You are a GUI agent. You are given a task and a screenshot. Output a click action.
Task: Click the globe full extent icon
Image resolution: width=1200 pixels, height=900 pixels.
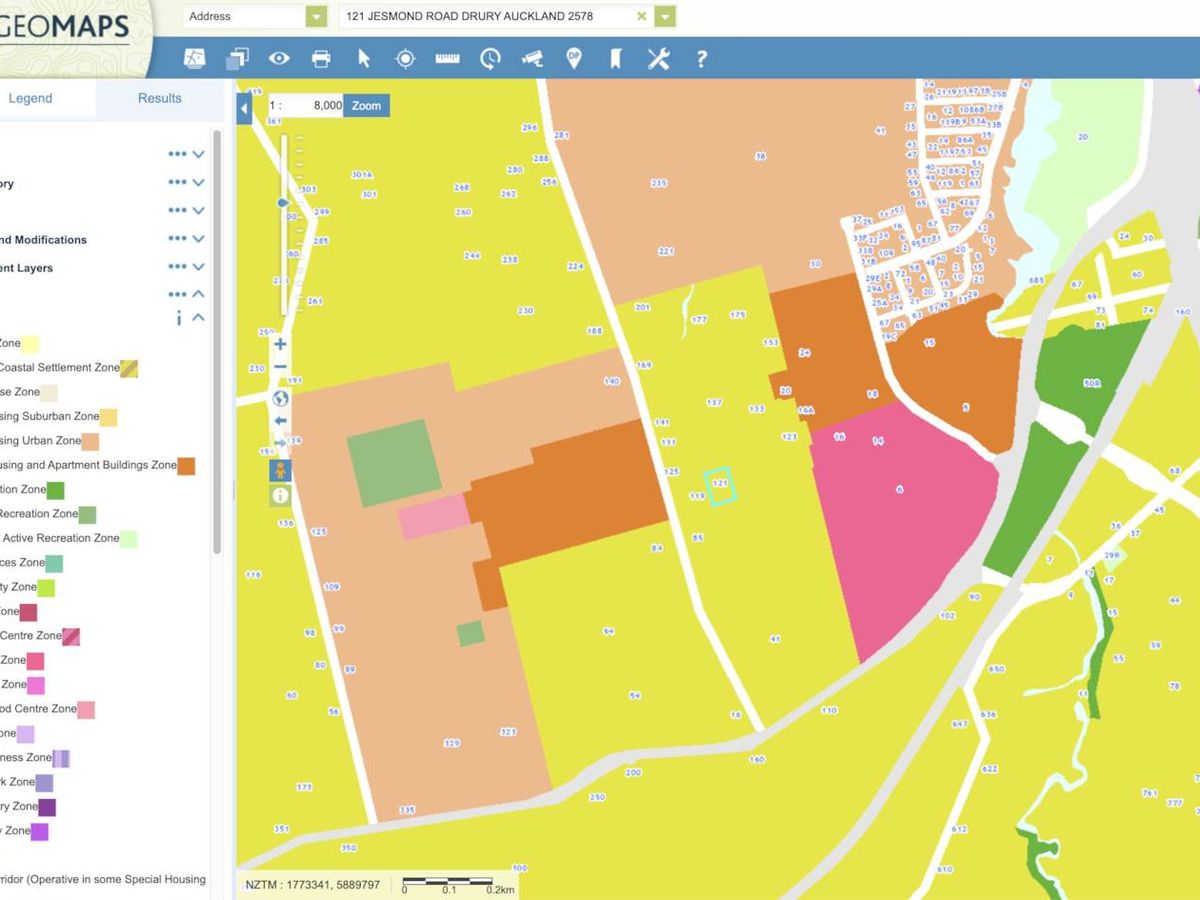click(x=280, y=398)
